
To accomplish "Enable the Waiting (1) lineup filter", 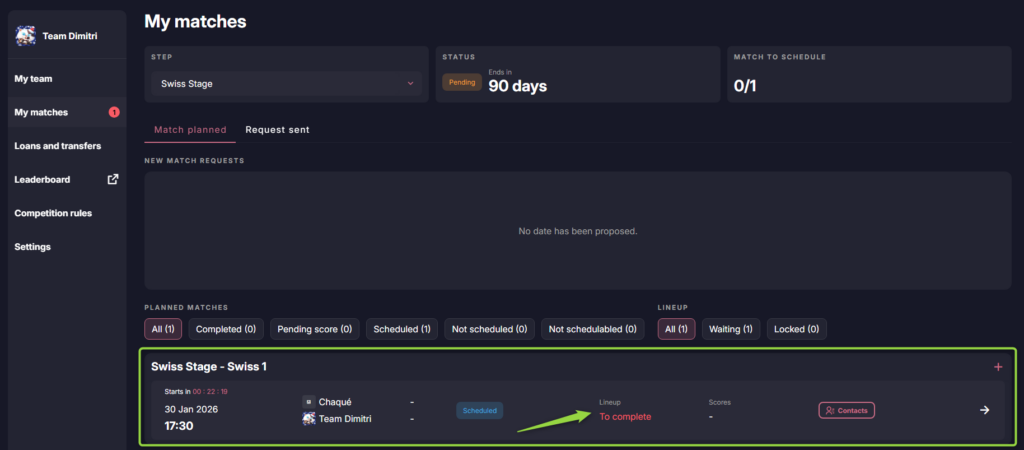I will pos(730,329).
